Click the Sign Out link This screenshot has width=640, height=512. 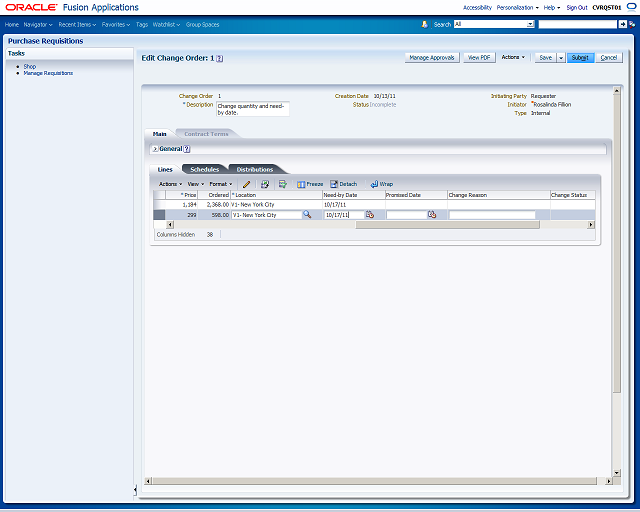pos(577,7)
